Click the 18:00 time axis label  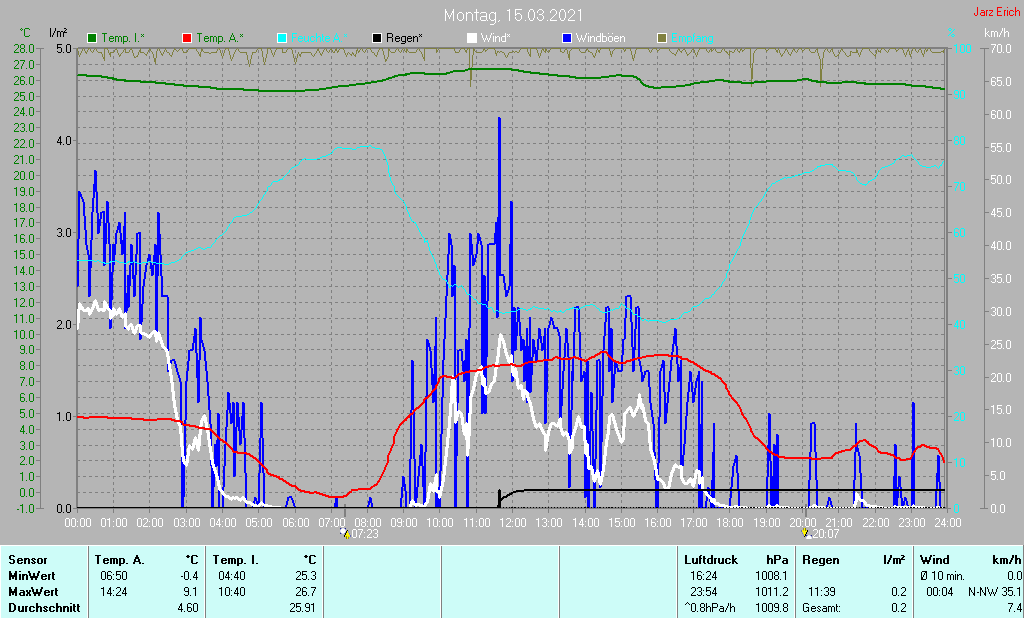729,523
